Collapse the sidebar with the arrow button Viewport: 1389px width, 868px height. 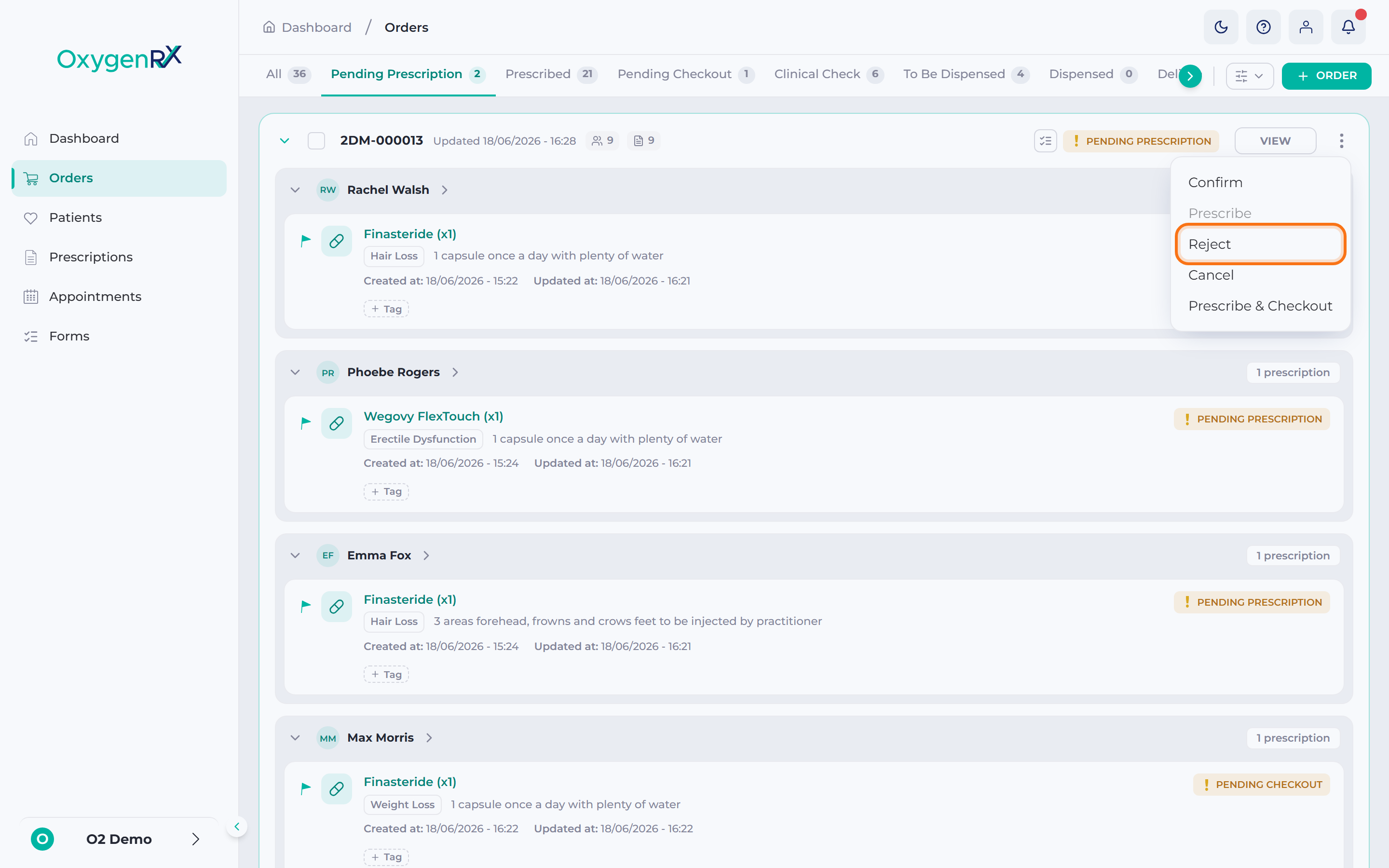tap(236, 827)
